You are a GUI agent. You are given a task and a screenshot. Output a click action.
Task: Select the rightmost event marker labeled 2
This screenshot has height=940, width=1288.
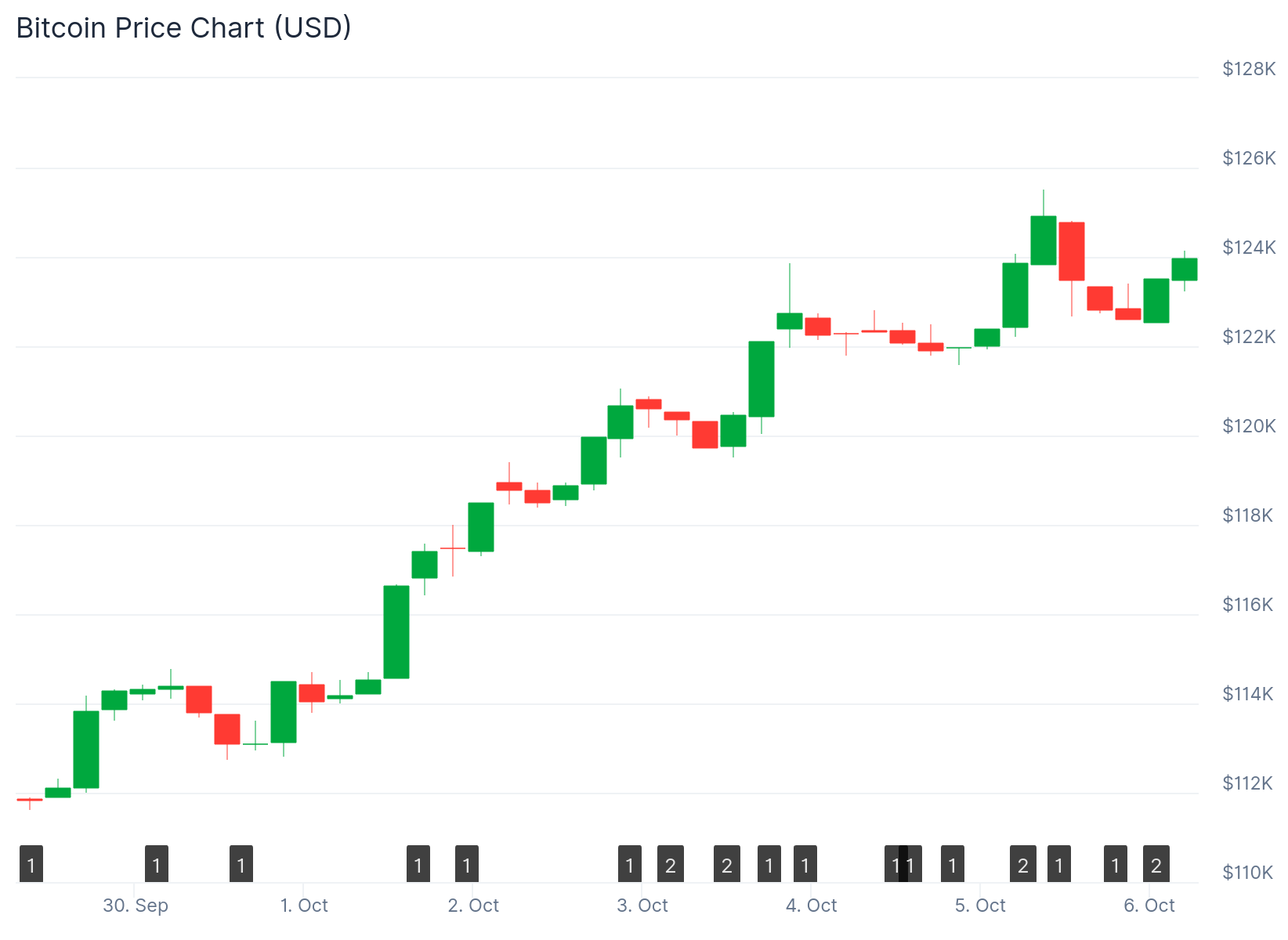pos(1156,865)
